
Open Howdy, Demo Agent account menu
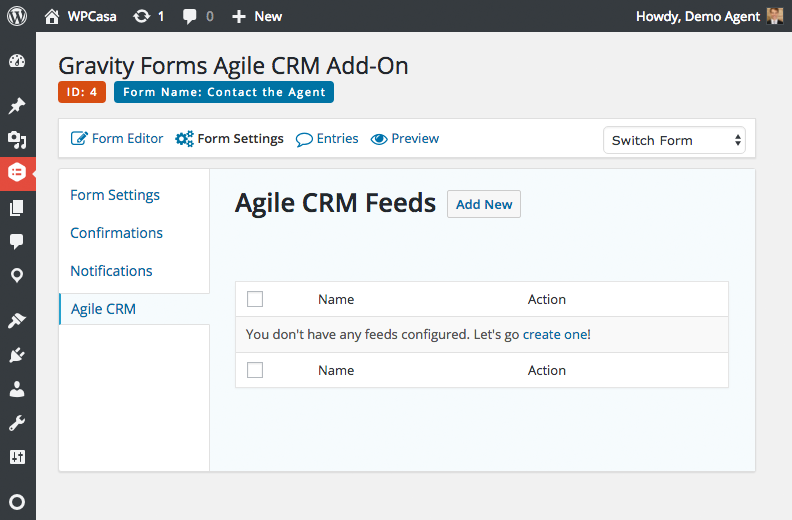point(709,16)
